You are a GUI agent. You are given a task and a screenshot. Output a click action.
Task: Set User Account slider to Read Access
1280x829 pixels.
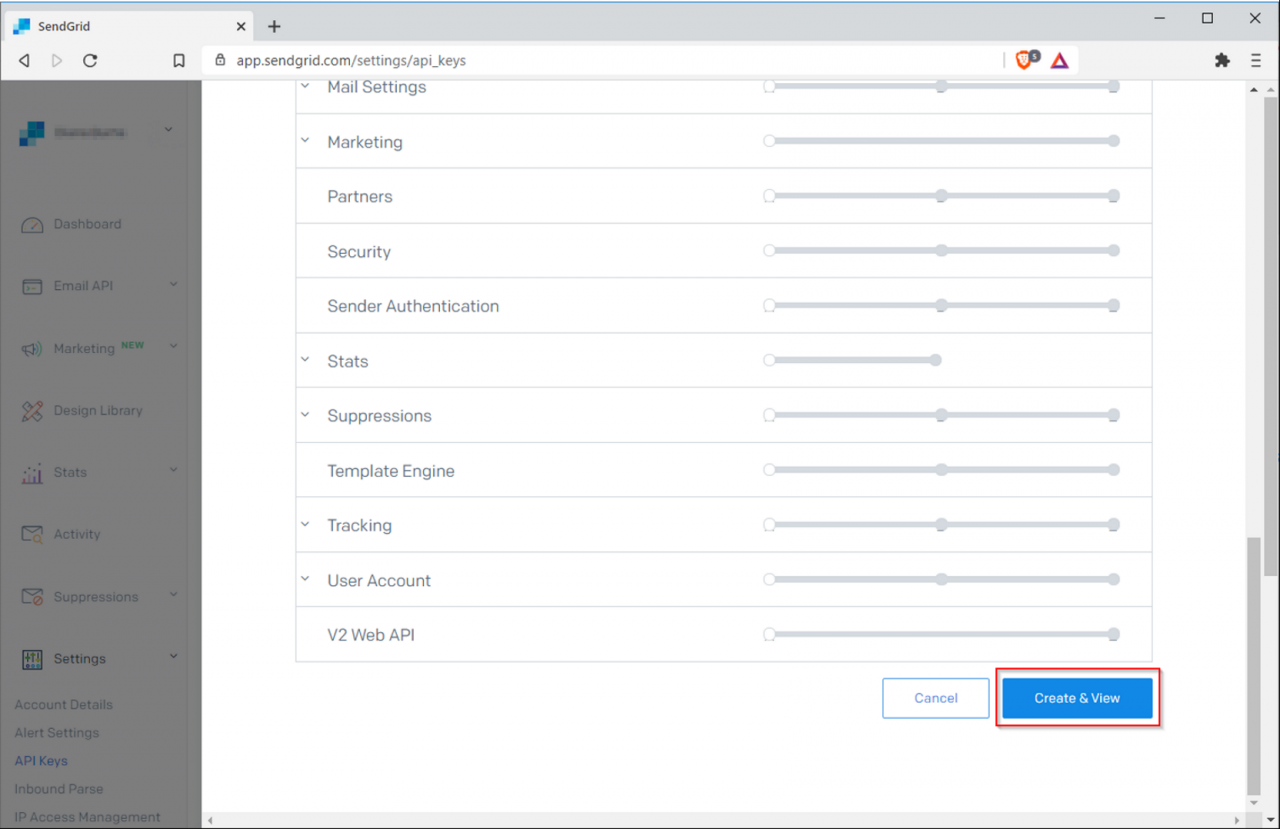pyautogui.click(x=941, y=579)
